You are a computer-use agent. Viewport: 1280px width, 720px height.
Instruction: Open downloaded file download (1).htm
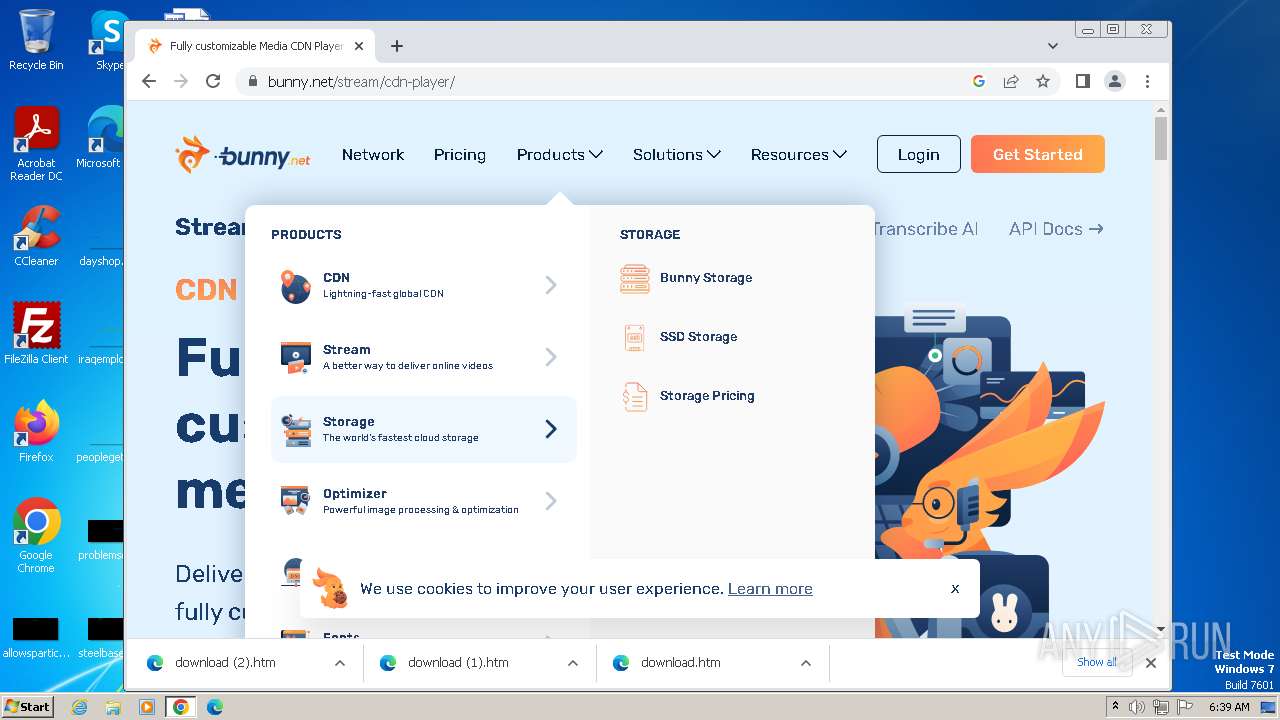click(458, 663)
